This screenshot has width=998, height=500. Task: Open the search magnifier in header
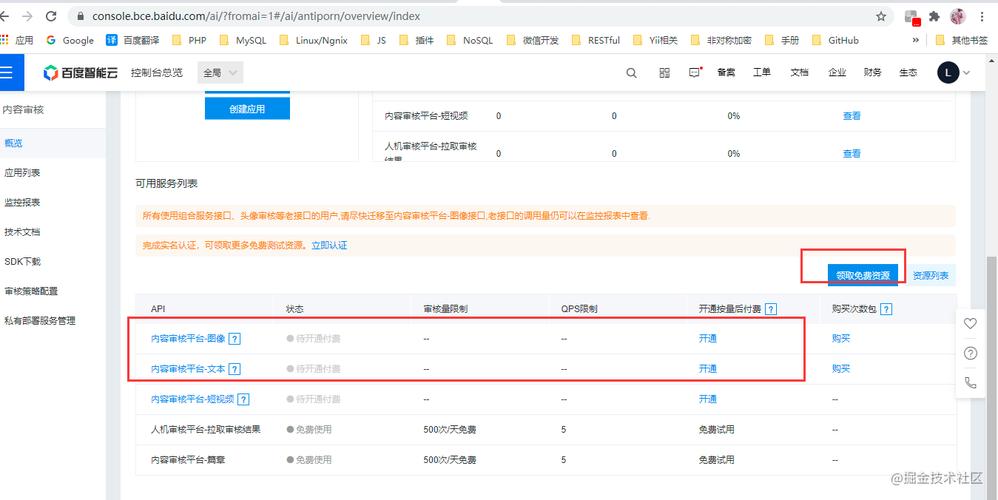pos(631,73)
